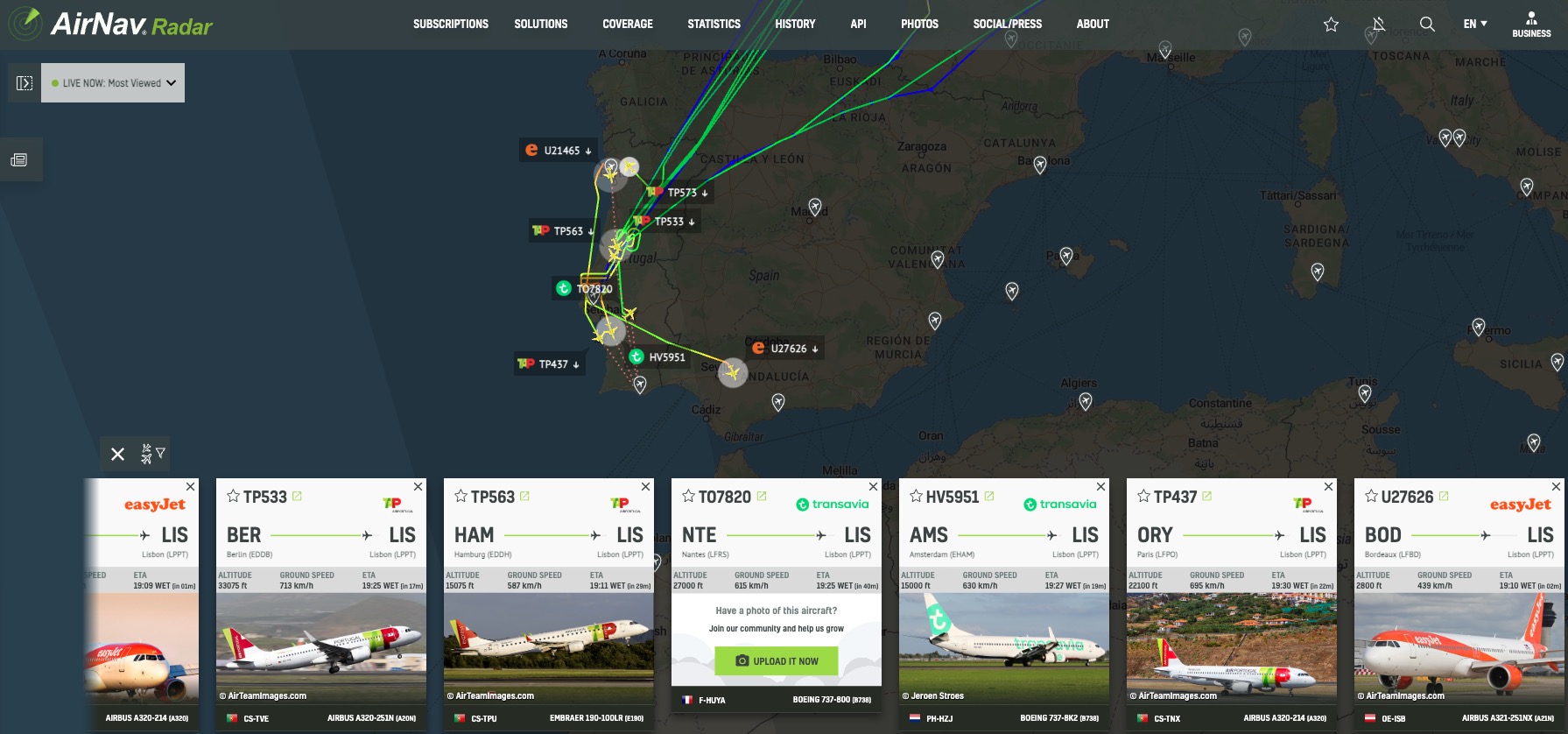Select the HV5951 flight label on map
This screenshot has width=1568, height=734.
point(657,357)
